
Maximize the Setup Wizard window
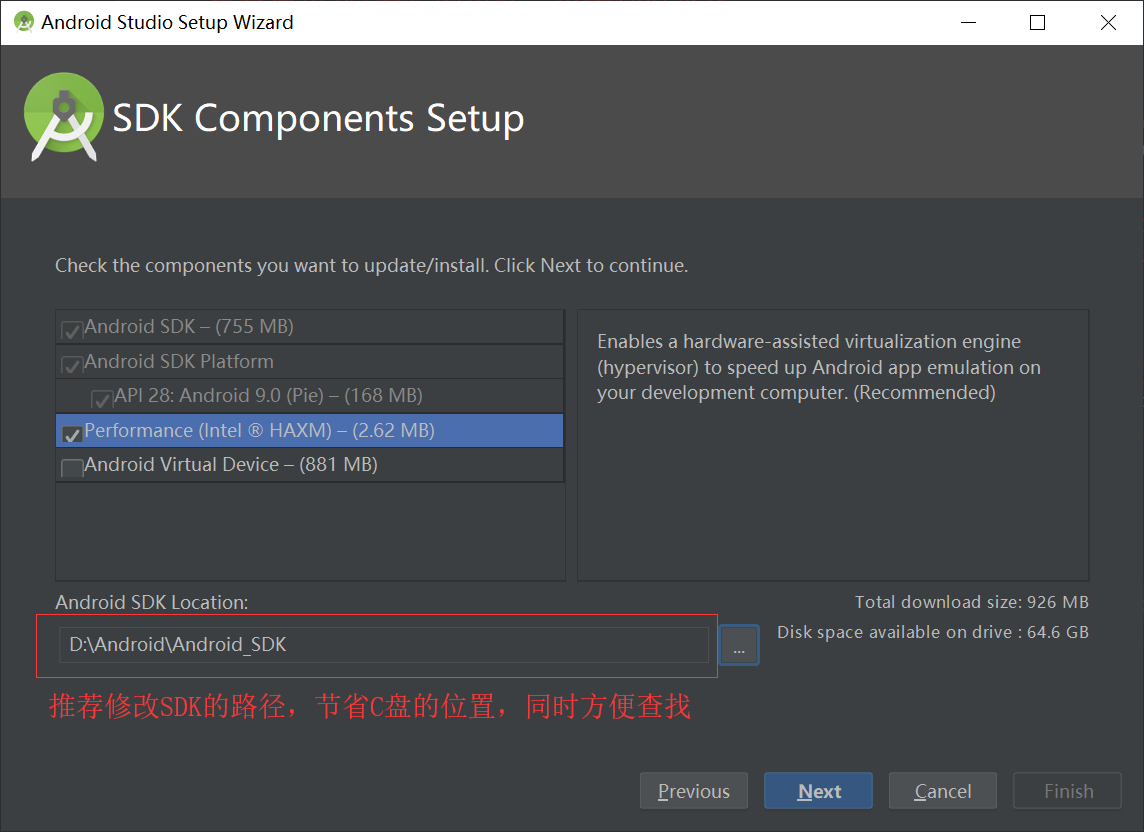point(1037,23)
